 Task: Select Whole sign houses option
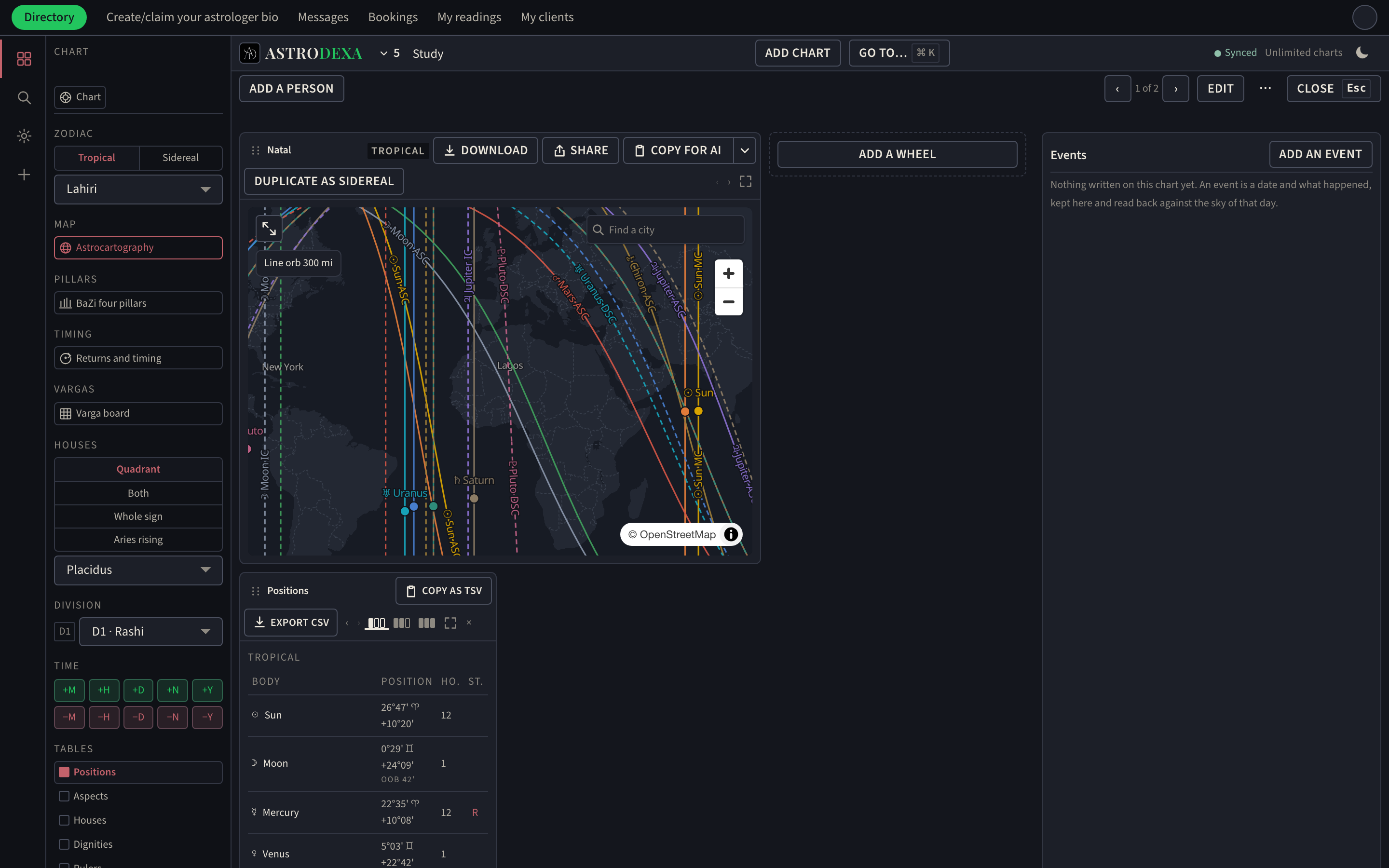pyautogui.click(x=138, y=516)
